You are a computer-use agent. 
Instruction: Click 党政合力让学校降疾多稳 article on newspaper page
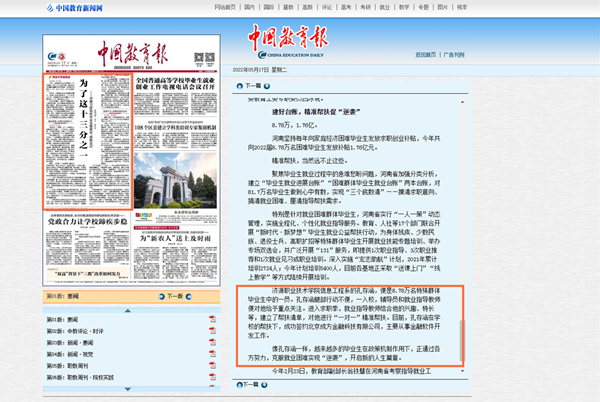tap(88, 222)
